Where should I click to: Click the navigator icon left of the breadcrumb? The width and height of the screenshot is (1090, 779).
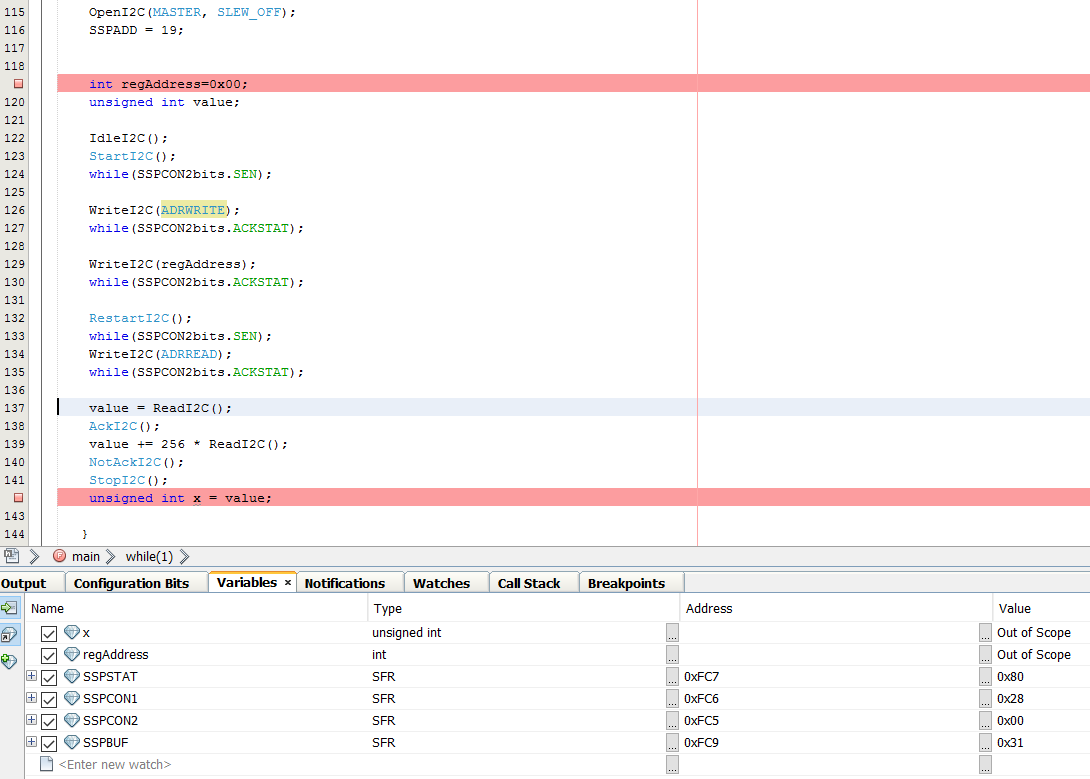[x=11, y=556]
